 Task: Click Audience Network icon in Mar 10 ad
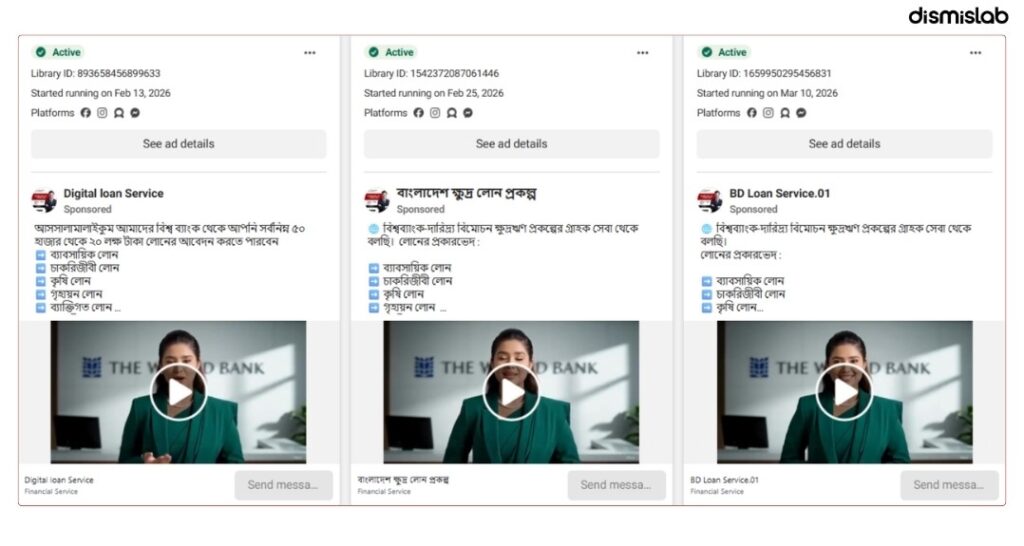pos(784,113)
